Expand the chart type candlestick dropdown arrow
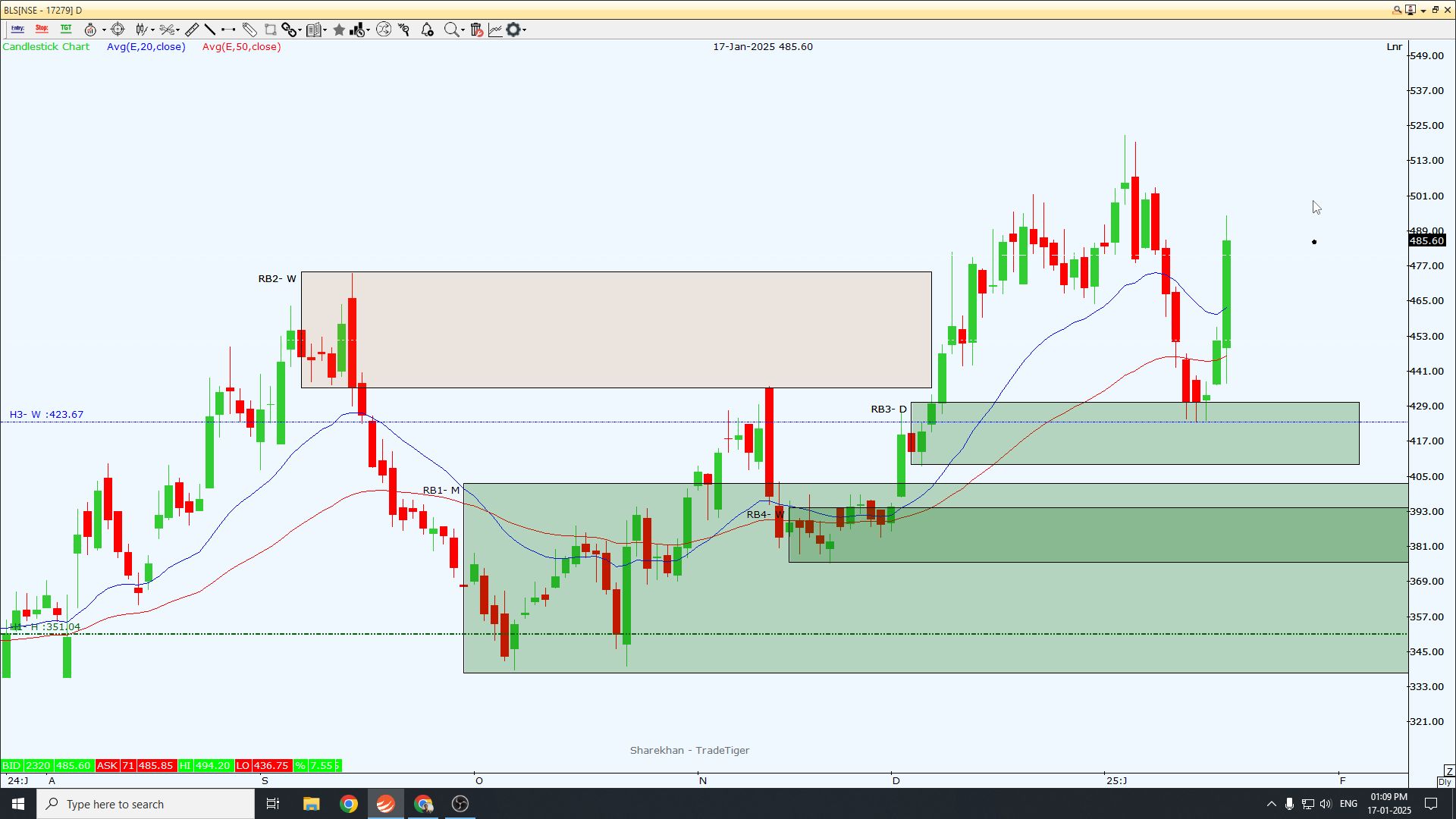The image size is (1456, 819). (x=152, y=30)
